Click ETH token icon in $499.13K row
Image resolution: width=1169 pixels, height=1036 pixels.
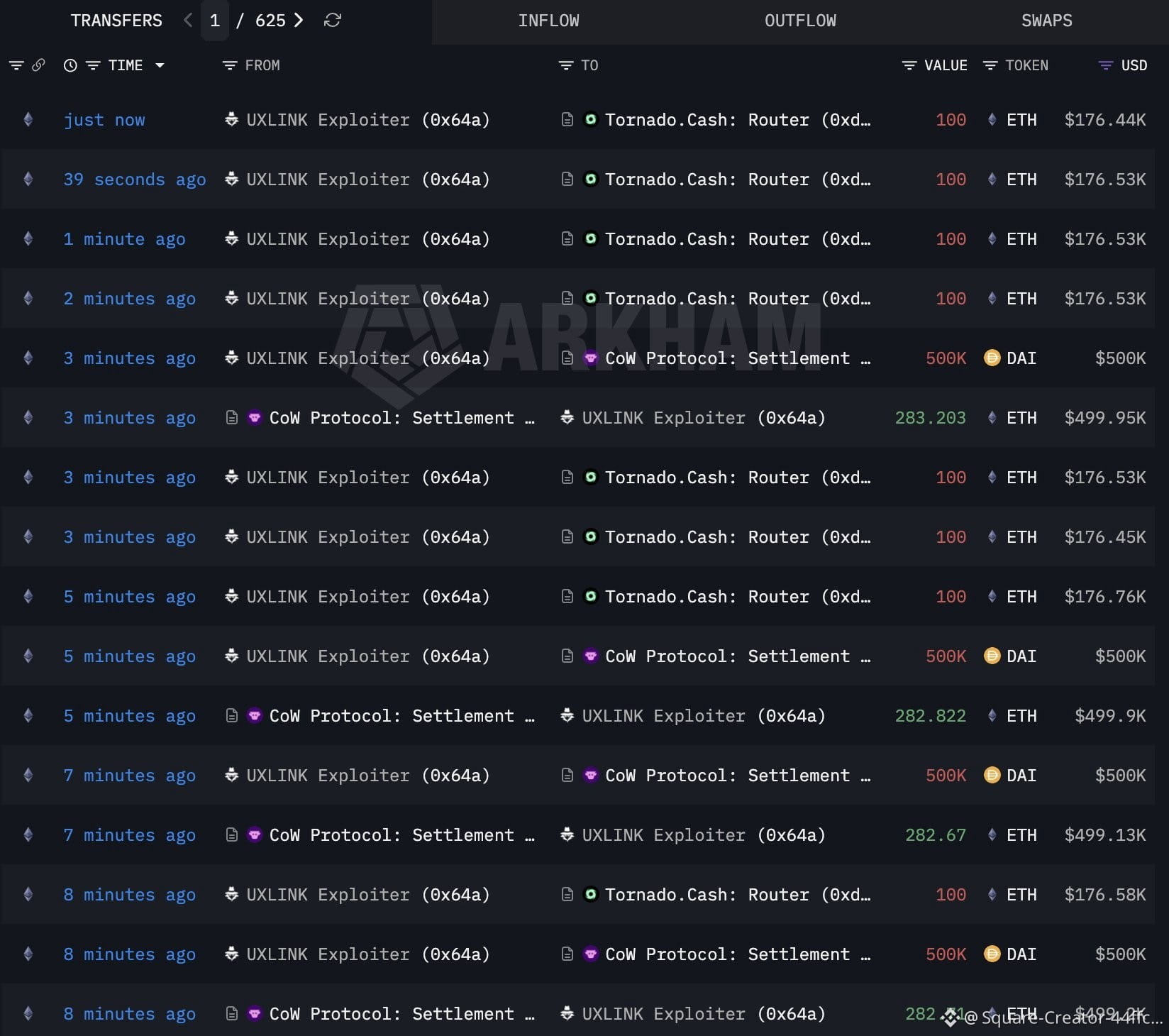pyautogui.click(x=992, y=834)
